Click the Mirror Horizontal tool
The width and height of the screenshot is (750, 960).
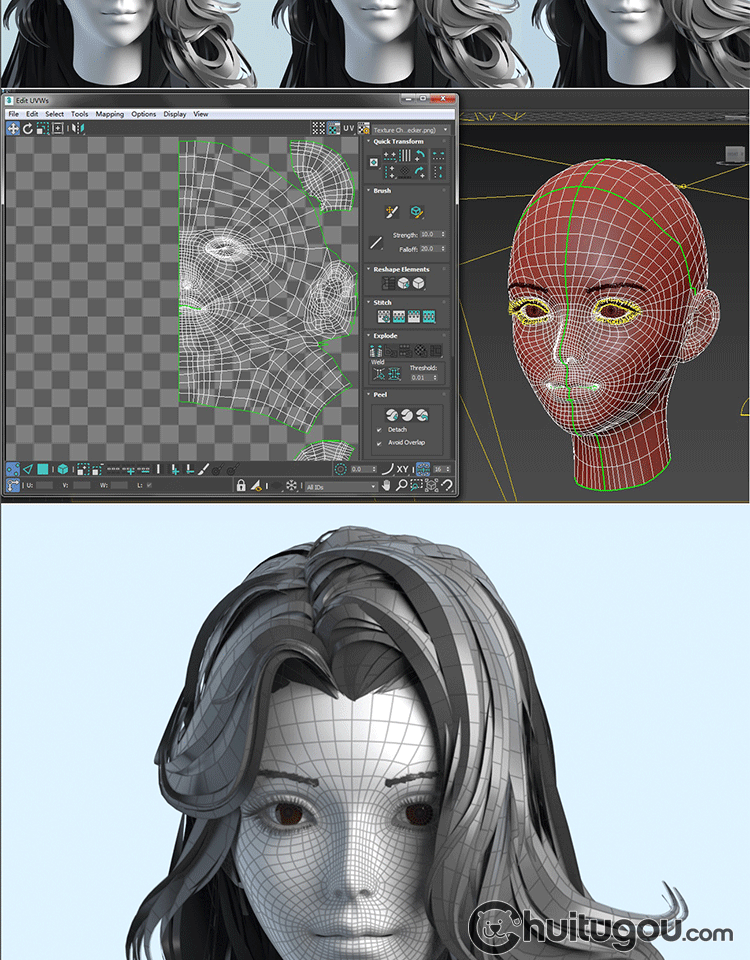point(78,129)
